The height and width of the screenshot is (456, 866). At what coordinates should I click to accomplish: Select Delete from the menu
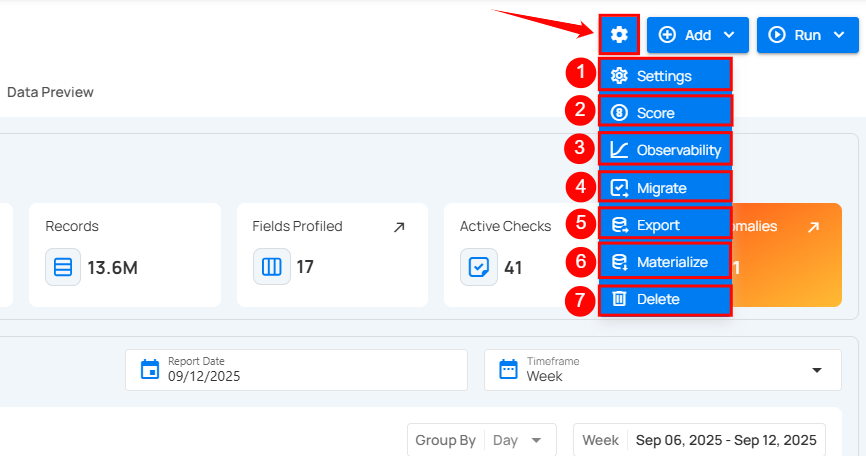pos(664,299)
